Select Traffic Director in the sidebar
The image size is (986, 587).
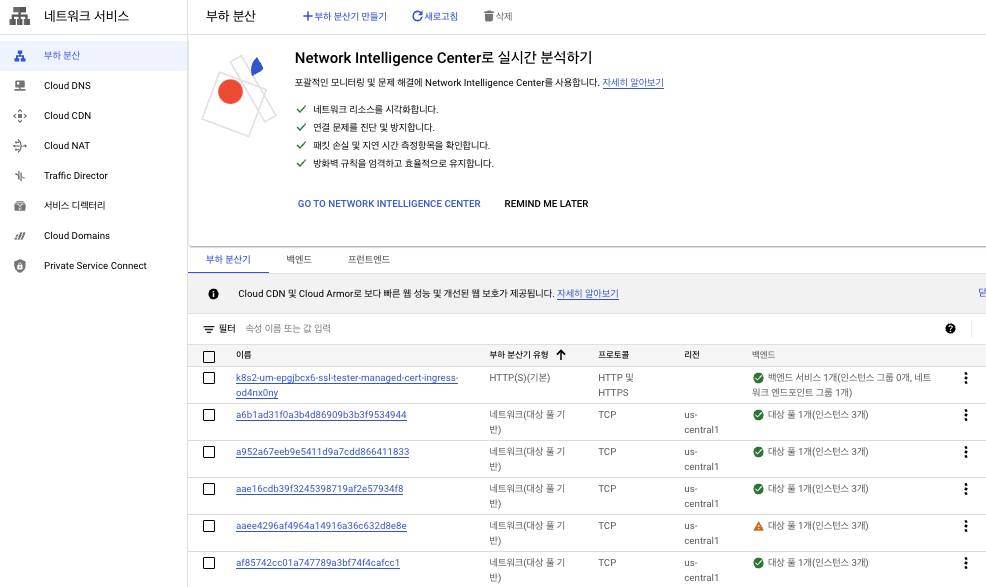[75, 176]
